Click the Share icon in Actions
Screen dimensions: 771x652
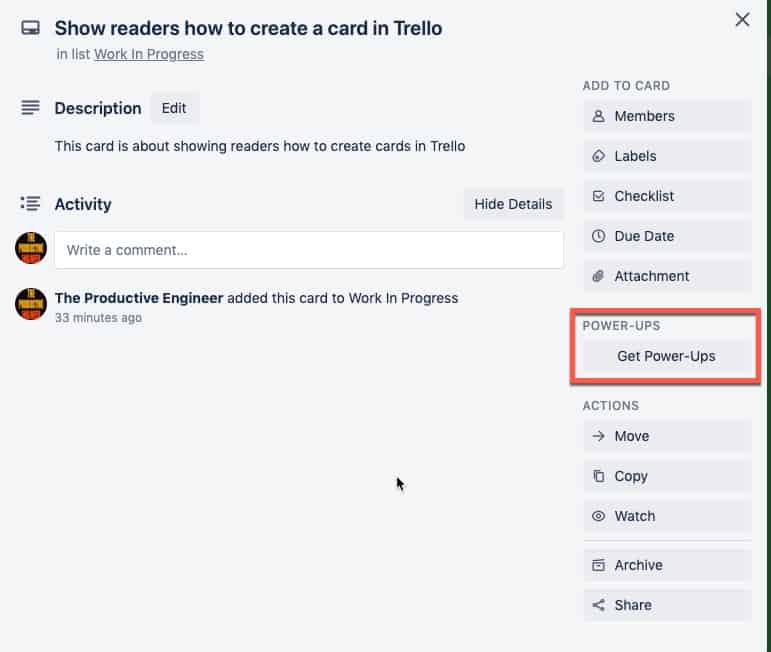[598, 605]
